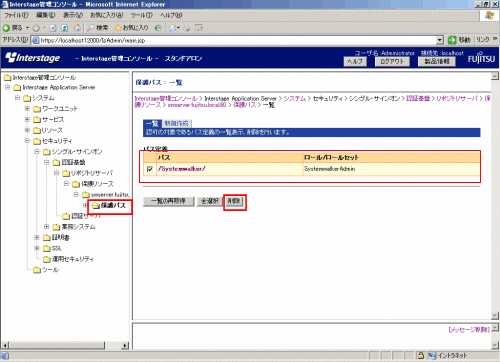Click the 保護パス folder icon in tree
Viewport: 500px width, 362px height.
click(x=96, y=205)
